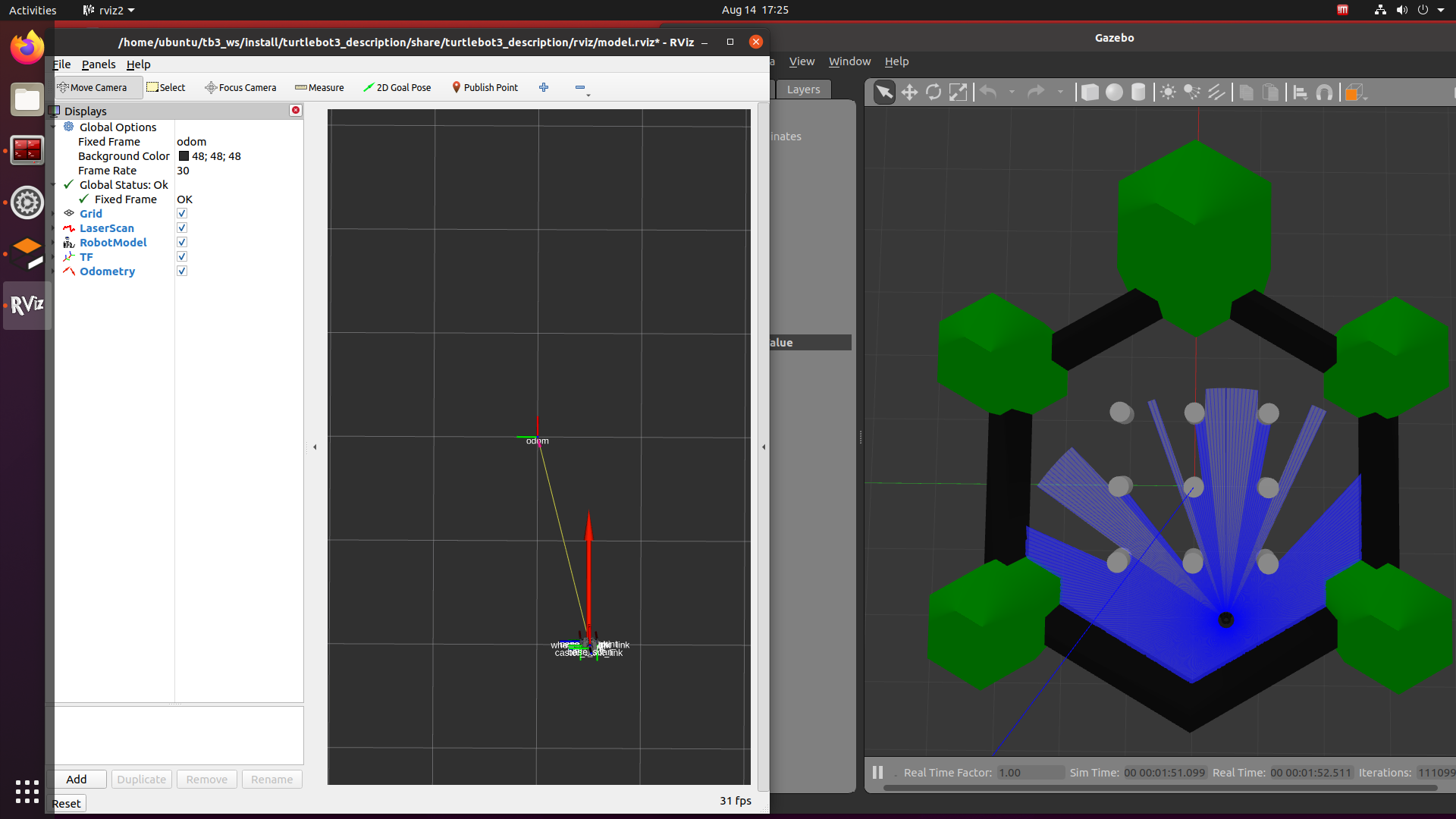Image resolution: width=1456 pixels, height=819 pixels.
Task: Collapse the right panel using arrow handle
Action: [764, 447]
